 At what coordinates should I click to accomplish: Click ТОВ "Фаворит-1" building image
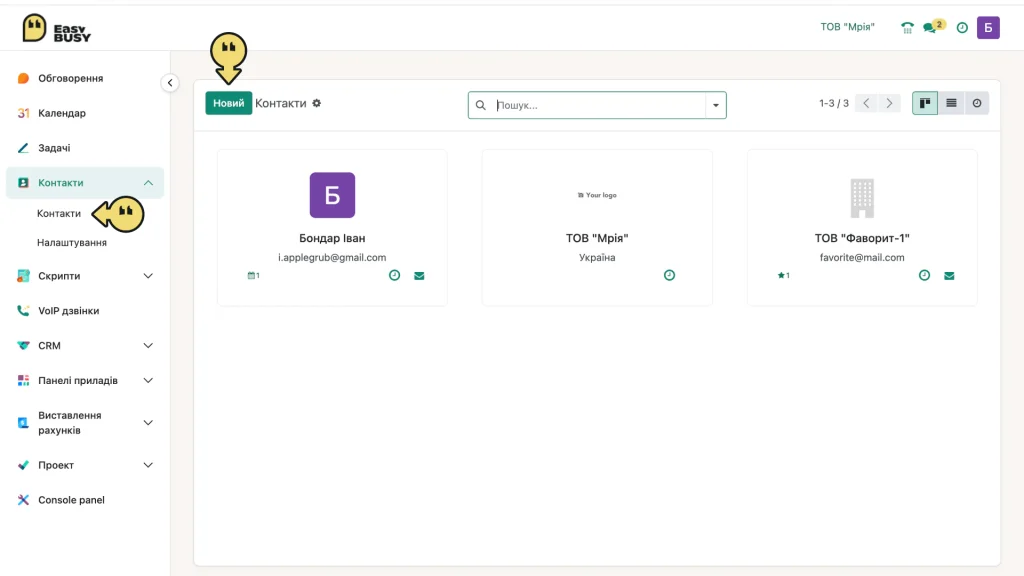tap(862, 198)
